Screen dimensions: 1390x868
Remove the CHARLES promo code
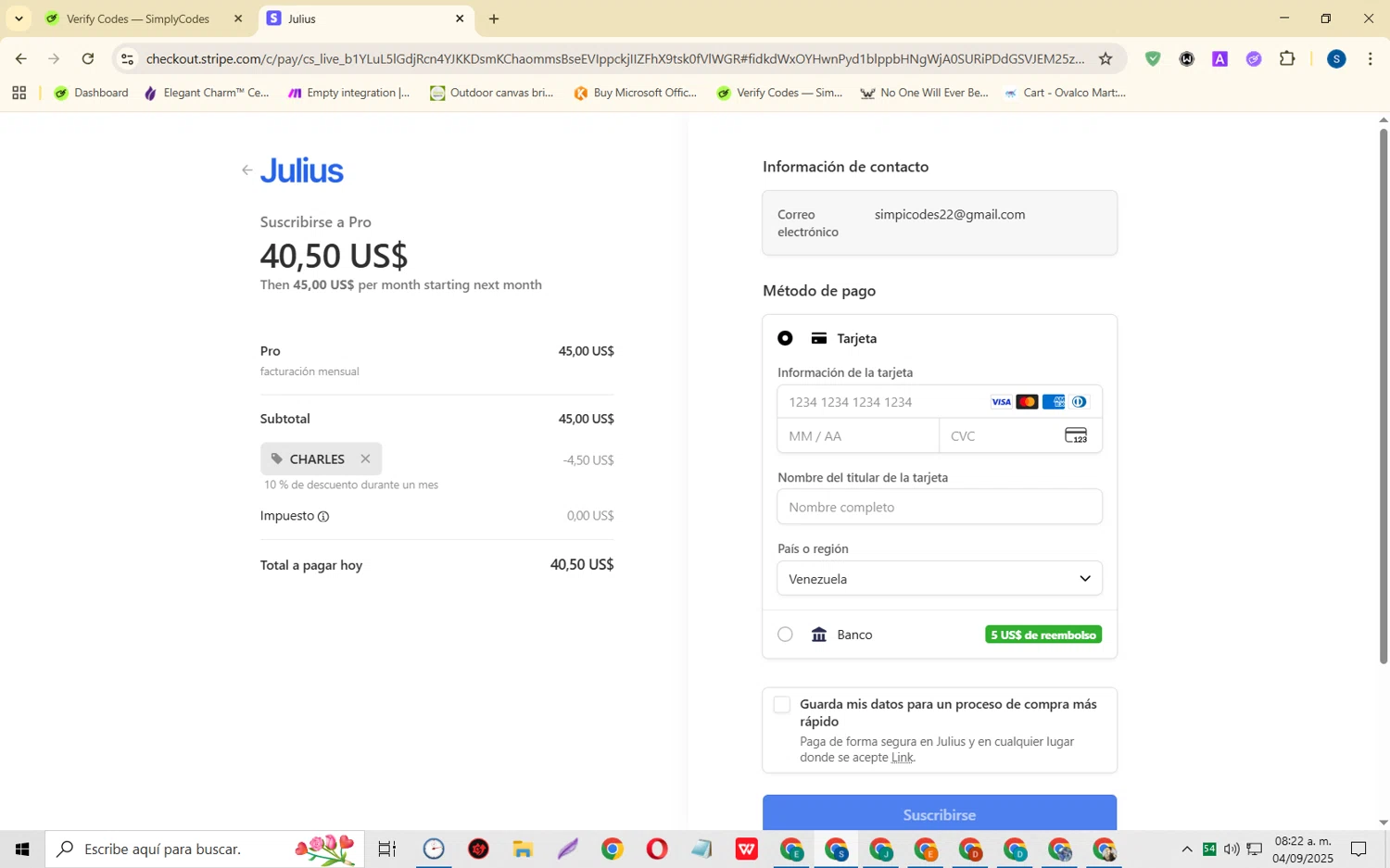tap(365, 459)
